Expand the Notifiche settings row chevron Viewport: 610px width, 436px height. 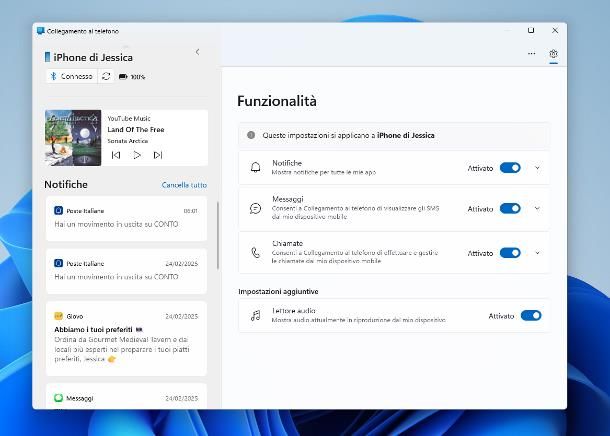(x=537, y=168)
